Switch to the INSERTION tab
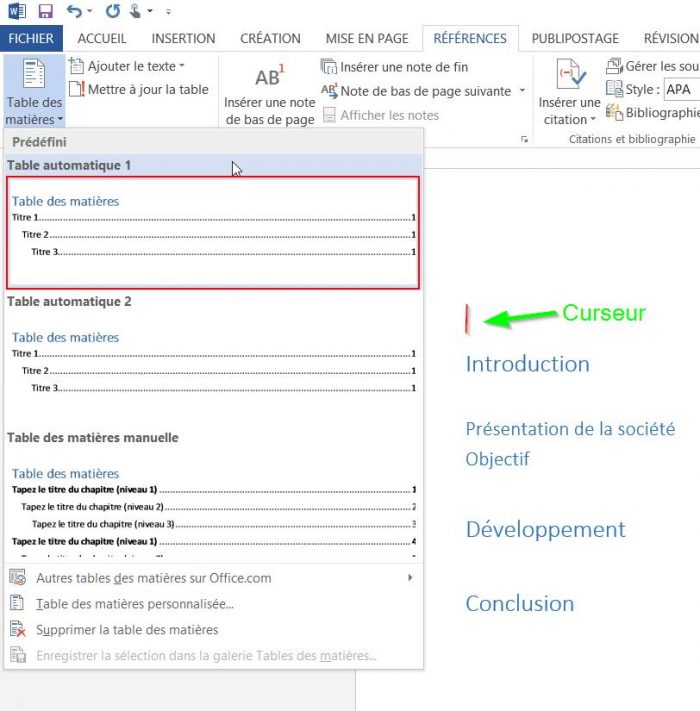 coord(183,39)
